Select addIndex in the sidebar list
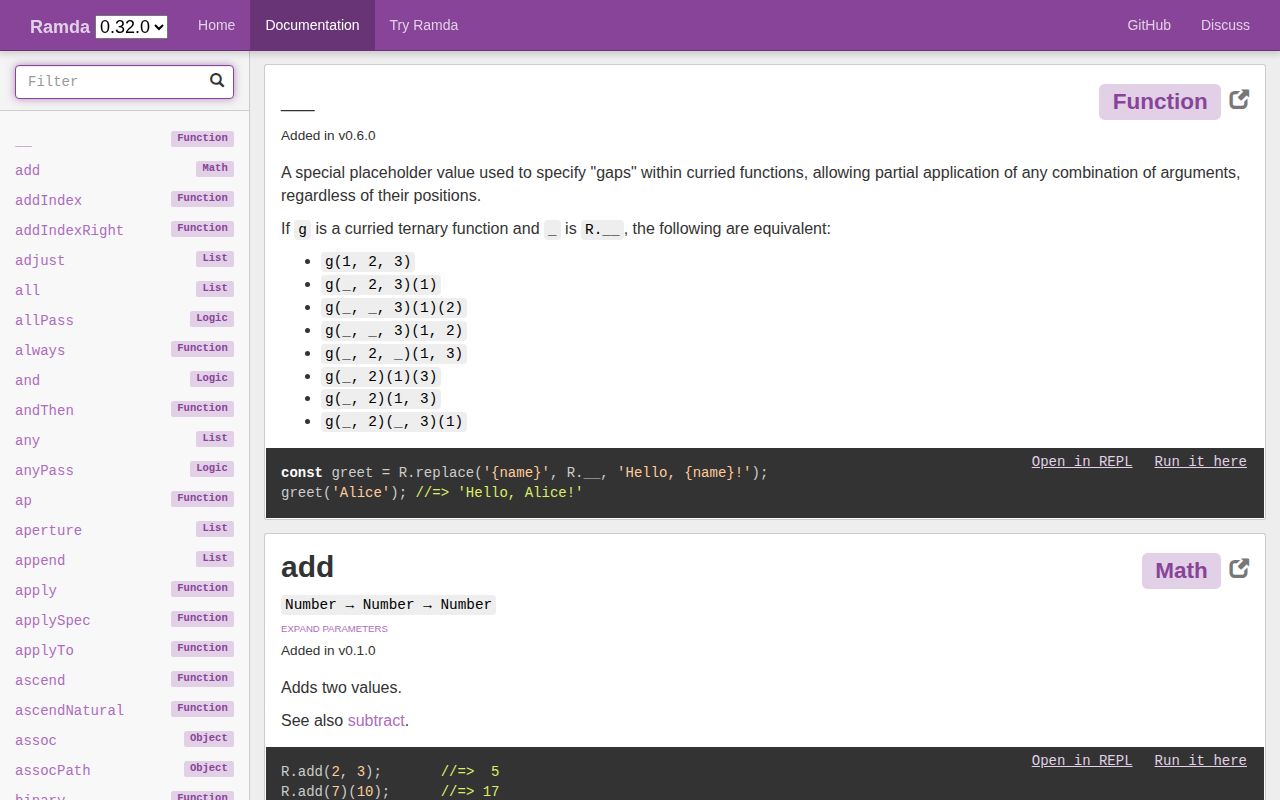Viewport: 1280px width, 800px height. (x=124, y=200)
